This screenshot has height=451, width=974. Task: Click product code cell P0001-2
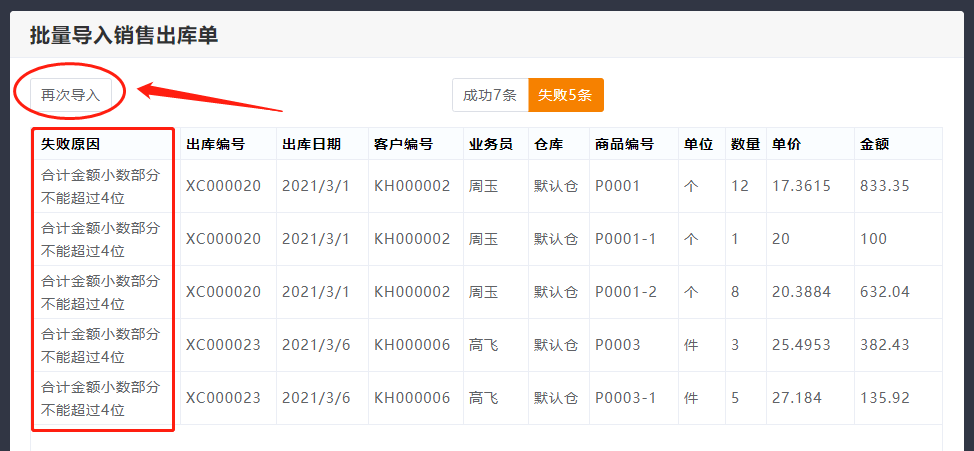(x=626, y=292)
